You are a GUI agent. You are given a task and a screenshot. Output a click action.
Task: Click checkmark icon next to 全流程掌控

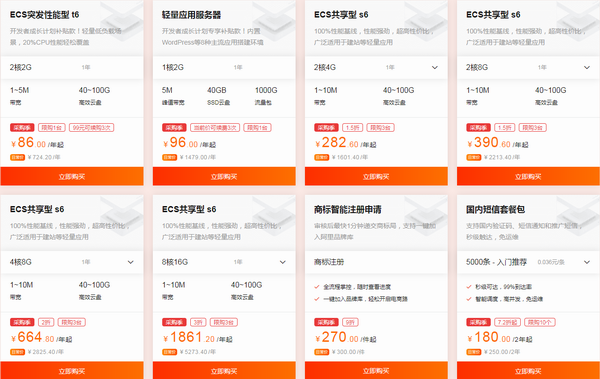tap(317, 286)
